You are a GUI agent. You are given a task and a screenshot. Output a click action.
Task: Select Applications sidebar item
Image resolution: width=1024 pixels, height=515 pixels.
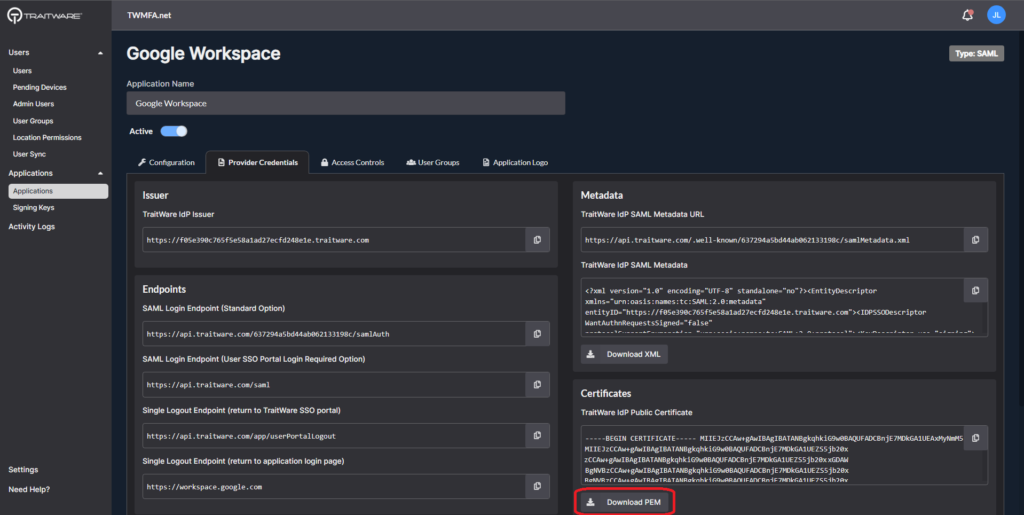(58, 191)
